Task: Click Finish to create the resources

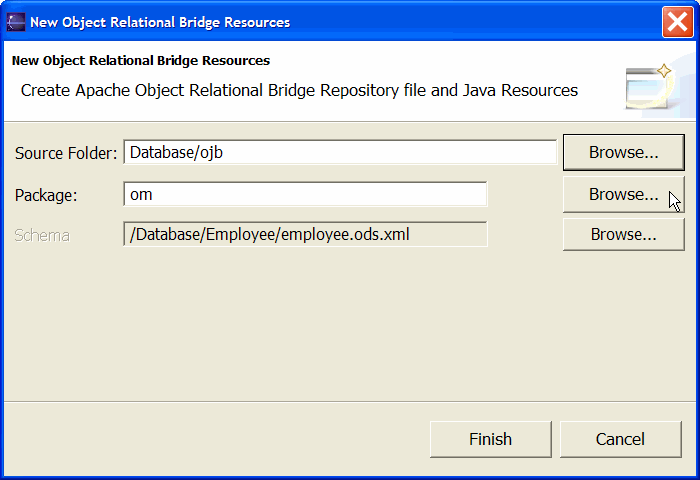Action: click(491, 439)
